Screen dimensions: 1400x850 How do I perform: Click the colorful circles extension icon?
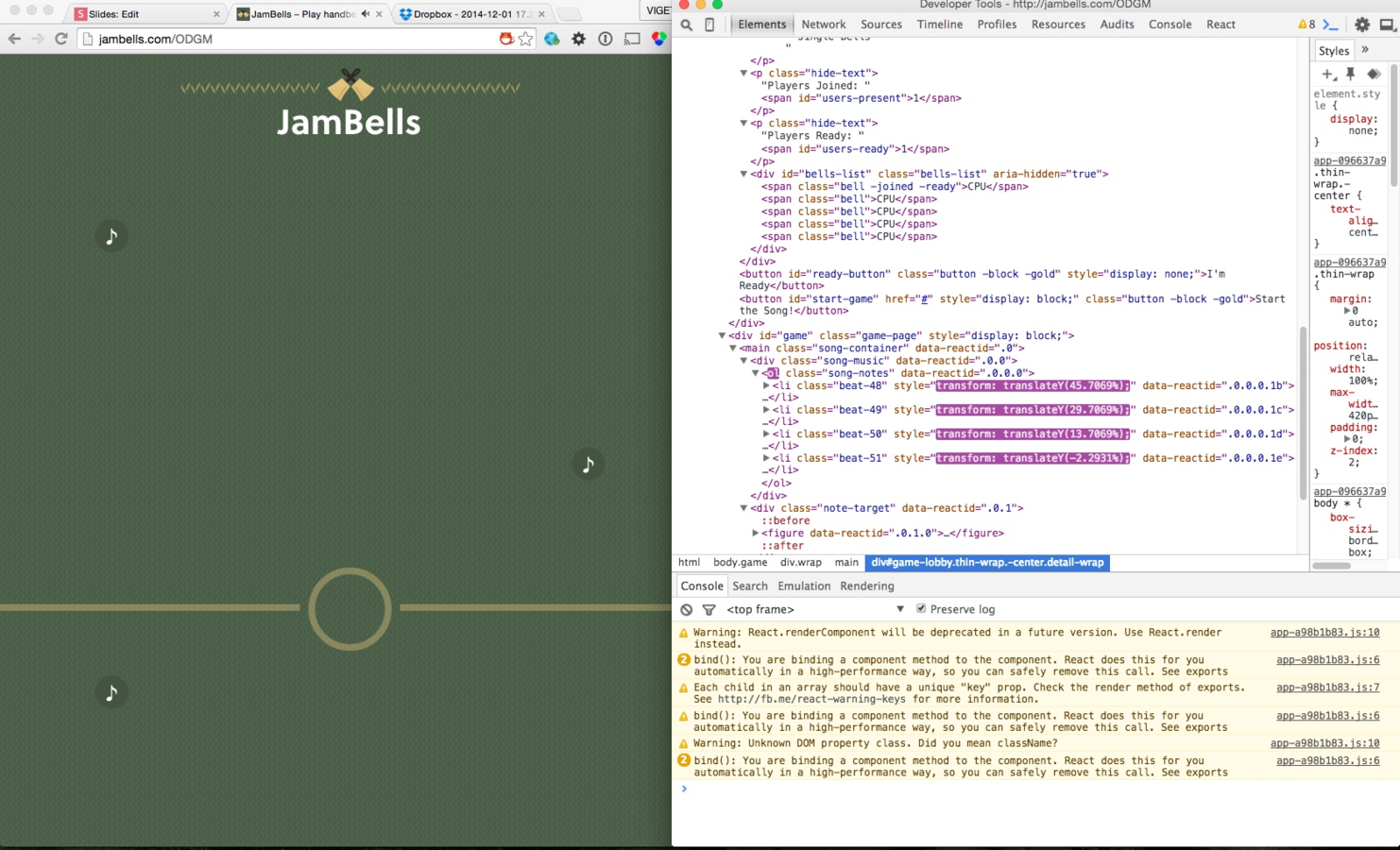click(658, 39)
